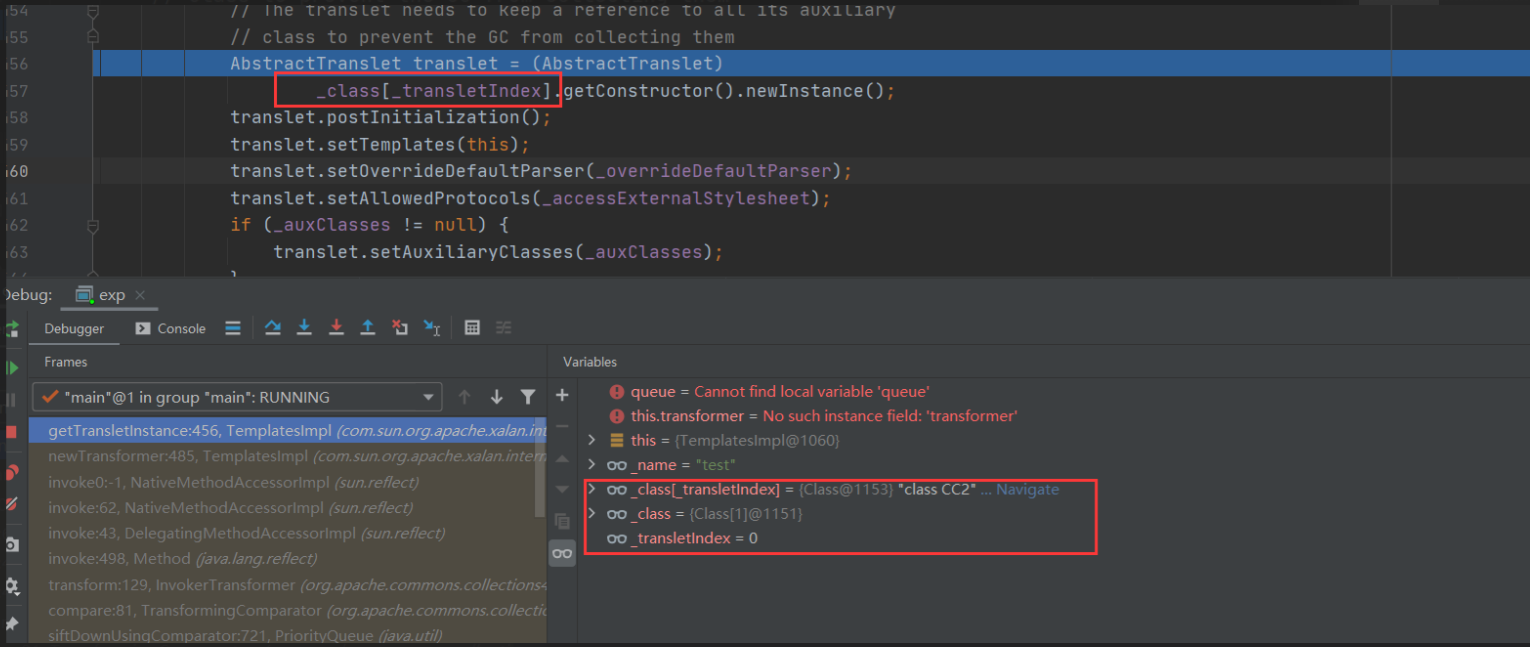Click the duplicate watch copy icon
Viewport: 1530px width, 647px height.
(x=562, y=521)
